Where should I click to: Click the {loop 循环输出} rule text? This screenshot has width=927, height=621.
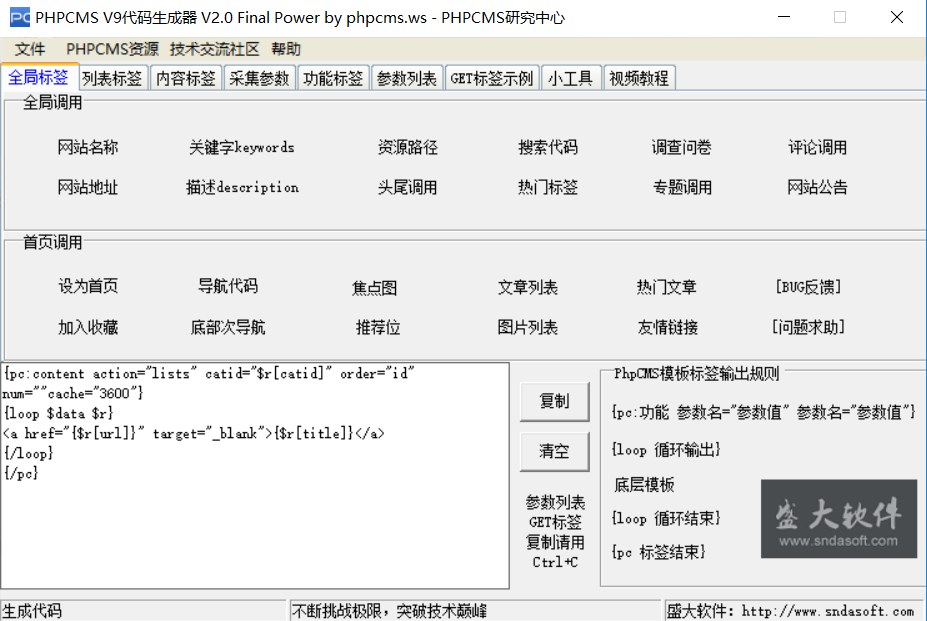click(666, 449)
